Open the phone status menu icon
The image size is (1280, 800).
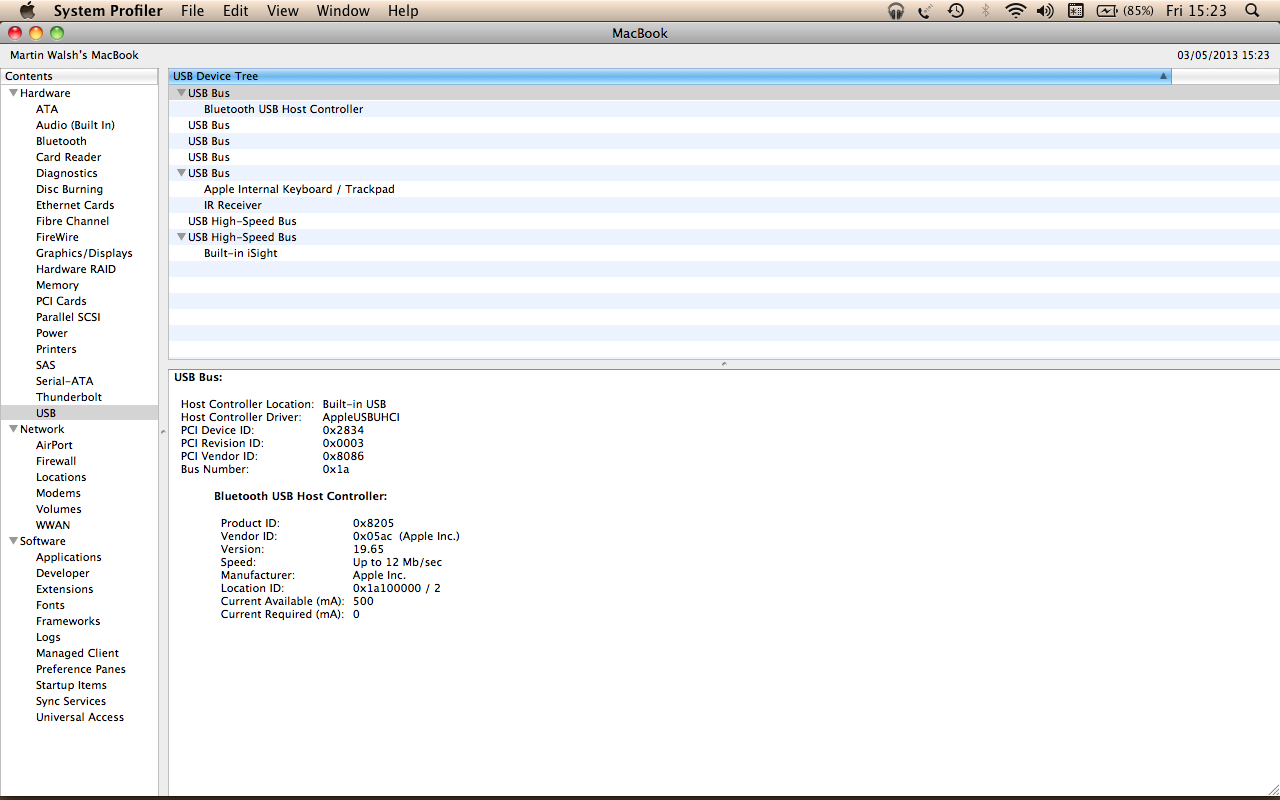click(x=925, y=11)
